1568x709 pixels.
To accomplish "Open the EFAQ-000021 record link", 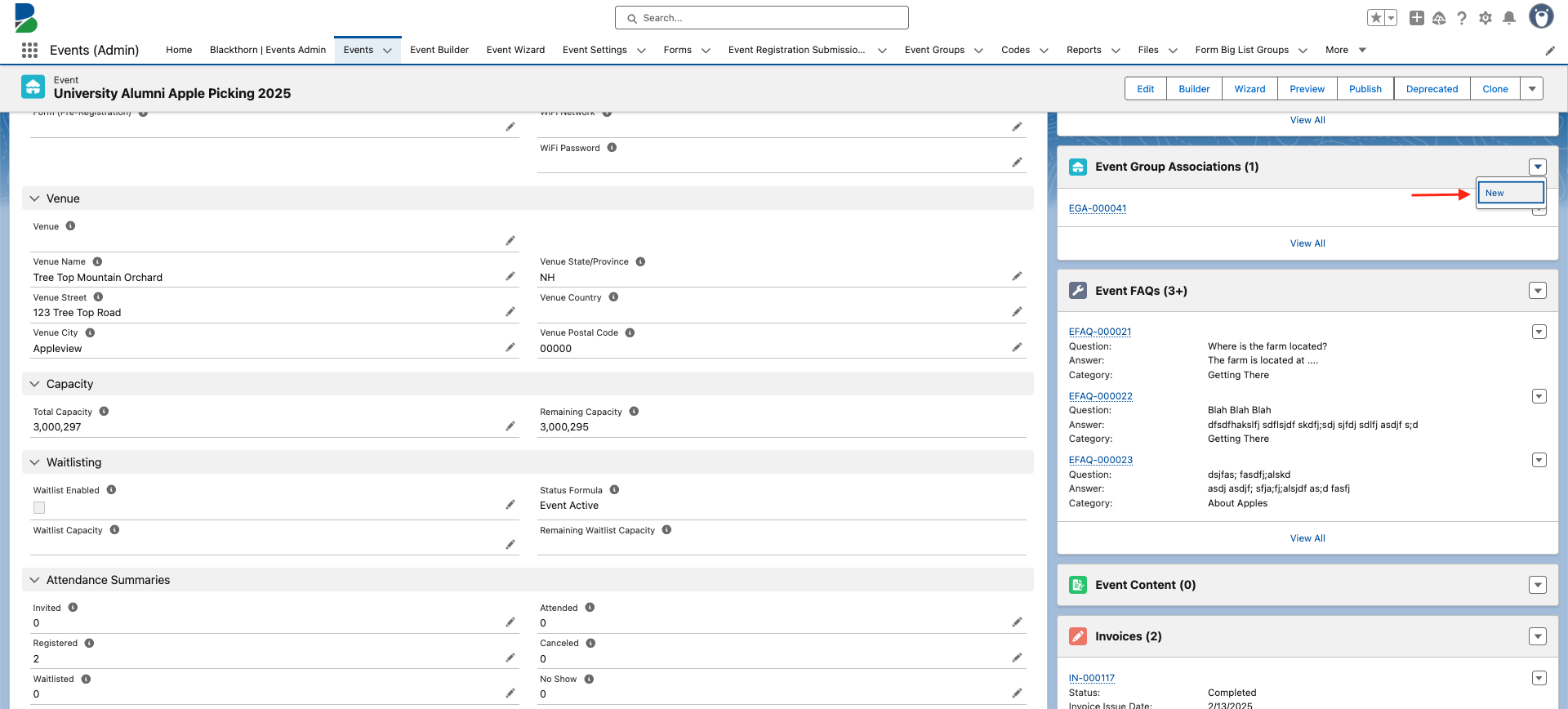I will pos(1100,332).
